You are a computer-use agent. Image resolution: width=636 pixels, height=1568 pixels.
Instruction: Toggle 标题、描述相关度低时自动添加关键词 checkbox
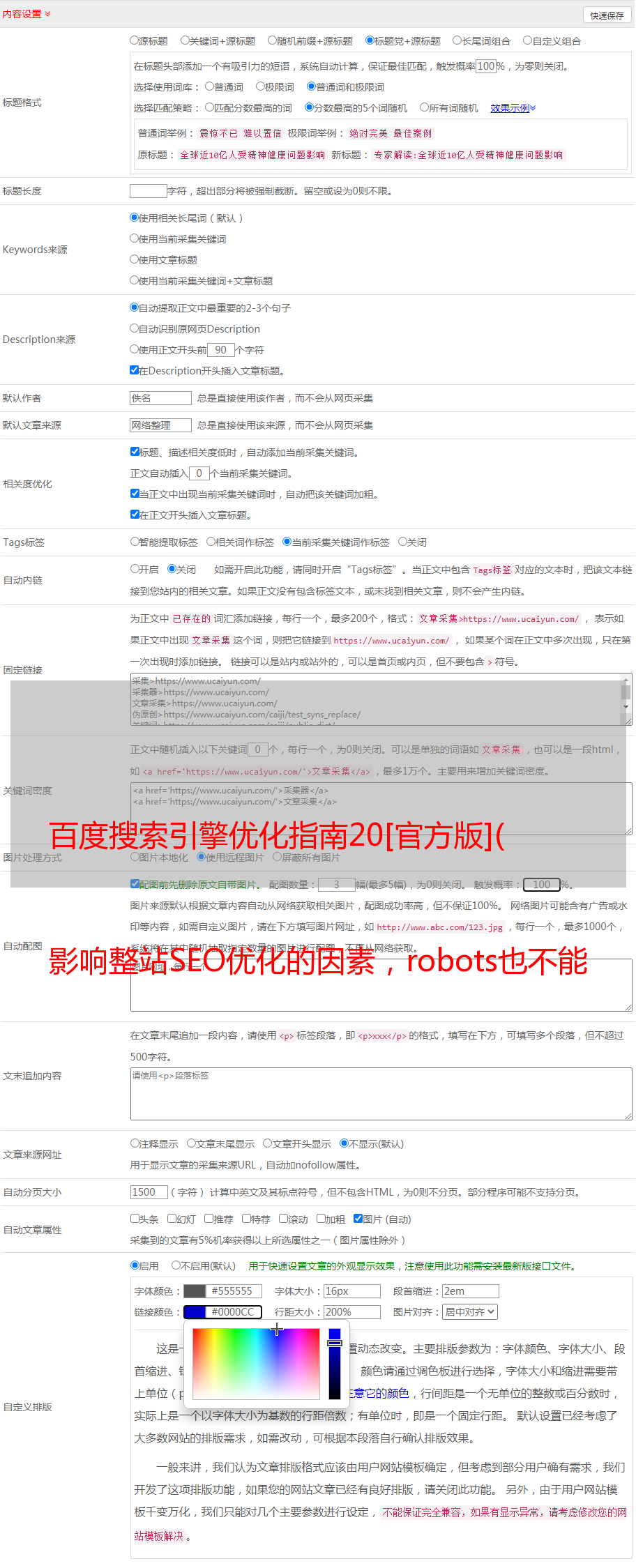tap(135, 452)
